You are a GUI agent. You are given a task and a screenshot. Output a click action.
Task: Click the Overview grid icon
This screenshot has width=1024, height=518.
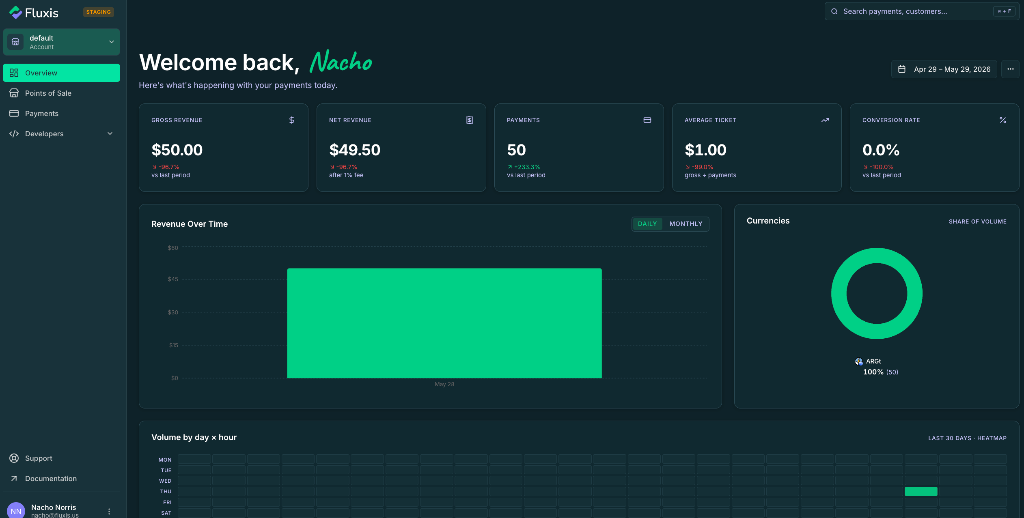(14, 73)
